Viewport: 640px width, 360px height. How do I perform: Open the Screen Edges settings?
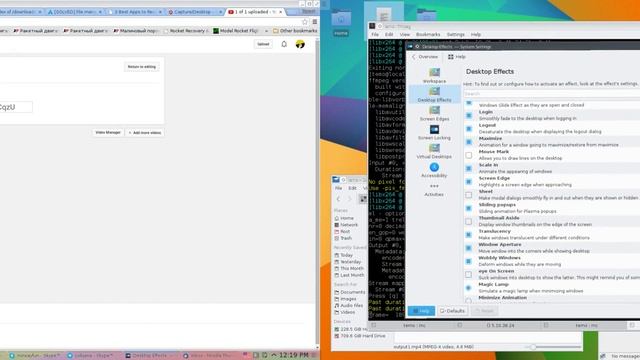434,114
